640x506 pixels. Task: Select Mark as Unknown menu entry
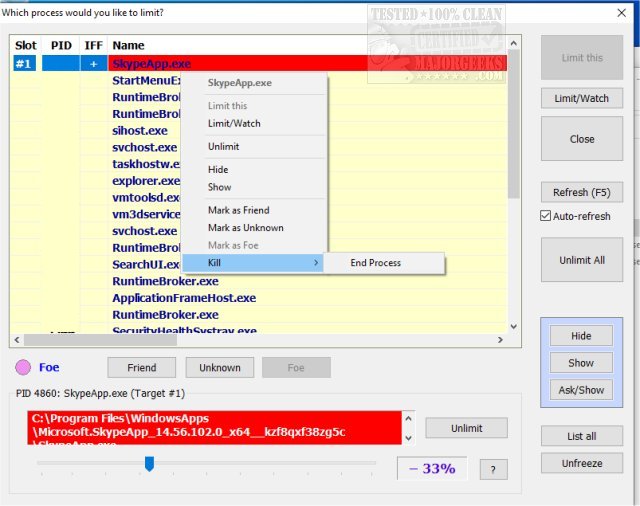[x=254, y=228]
